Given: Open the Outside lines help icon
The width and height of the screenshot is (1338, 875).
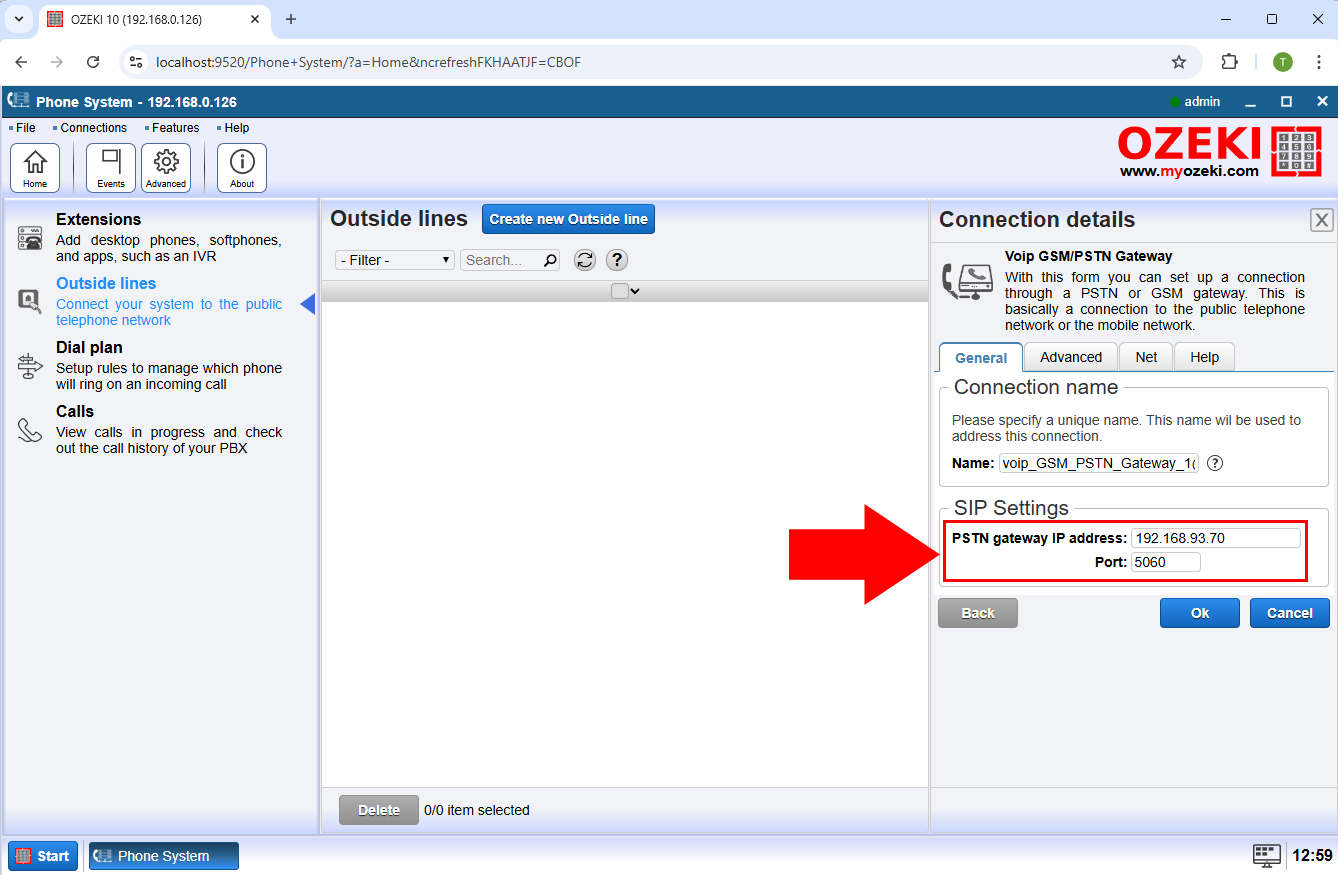Looking at the screenshot, I should 617,260.
